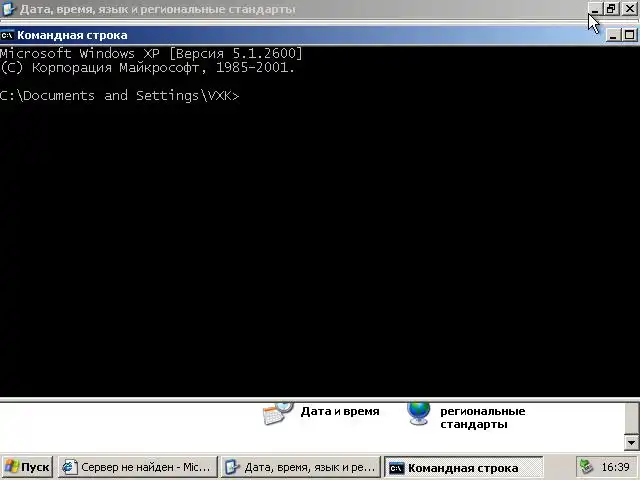Click the '(С) Корпорация Майкрософт, 1985-2001.' line
Viewport: 640px width, 480px height.
click(x=147, y=68)
